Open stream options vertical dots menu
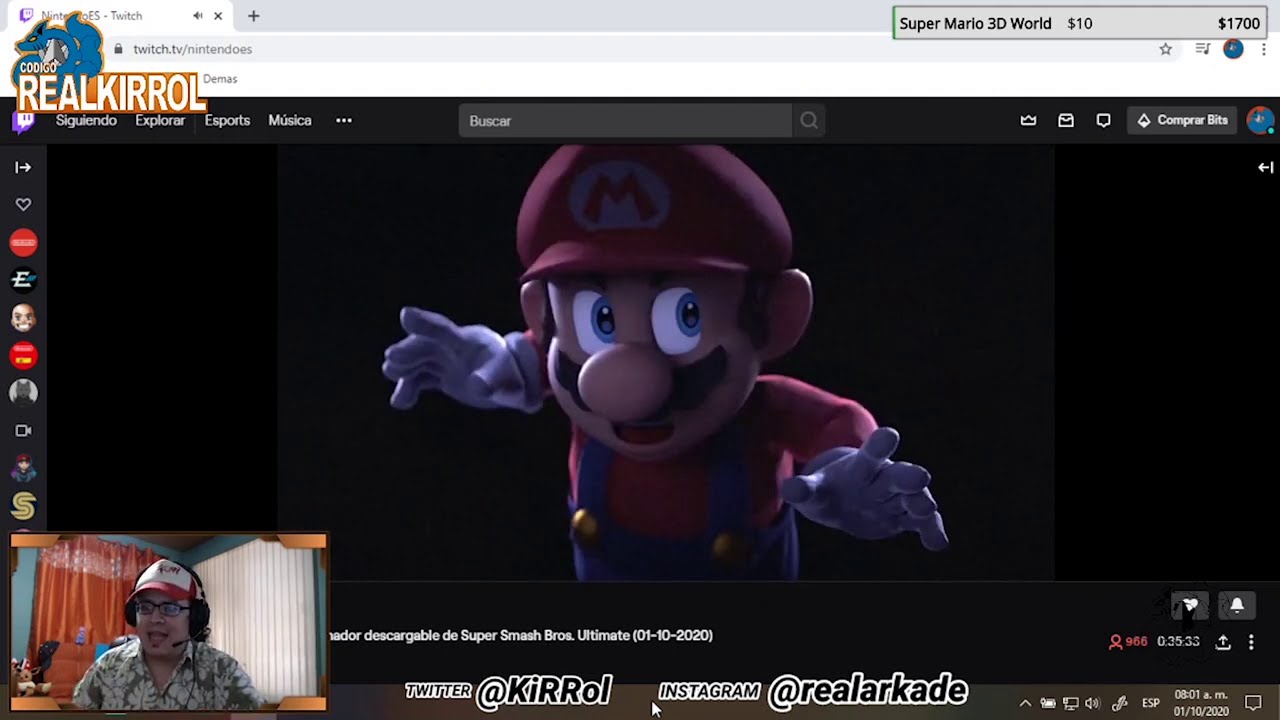The width and height of the screenshot is (1280, 720). pos(1251,642)
